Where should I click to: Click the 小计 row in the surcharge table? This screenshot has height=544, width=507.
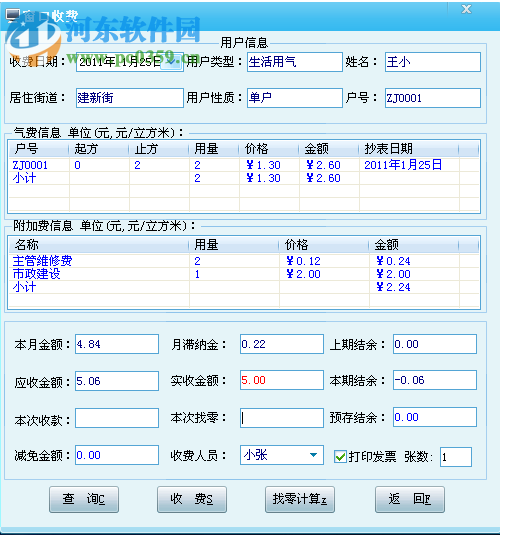coord(243,287)
